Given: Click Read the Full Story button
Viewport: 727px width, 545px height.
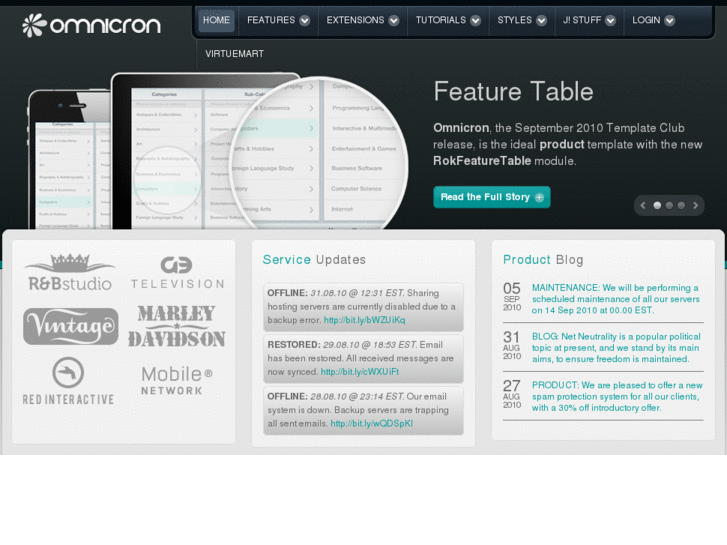Looking at the screenshot, I should 491,197.
